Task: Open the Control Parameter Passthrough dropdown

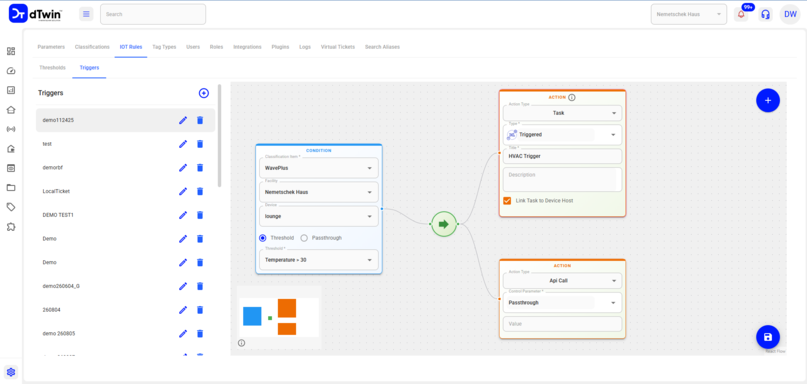Action: click(x=562, y=303)
